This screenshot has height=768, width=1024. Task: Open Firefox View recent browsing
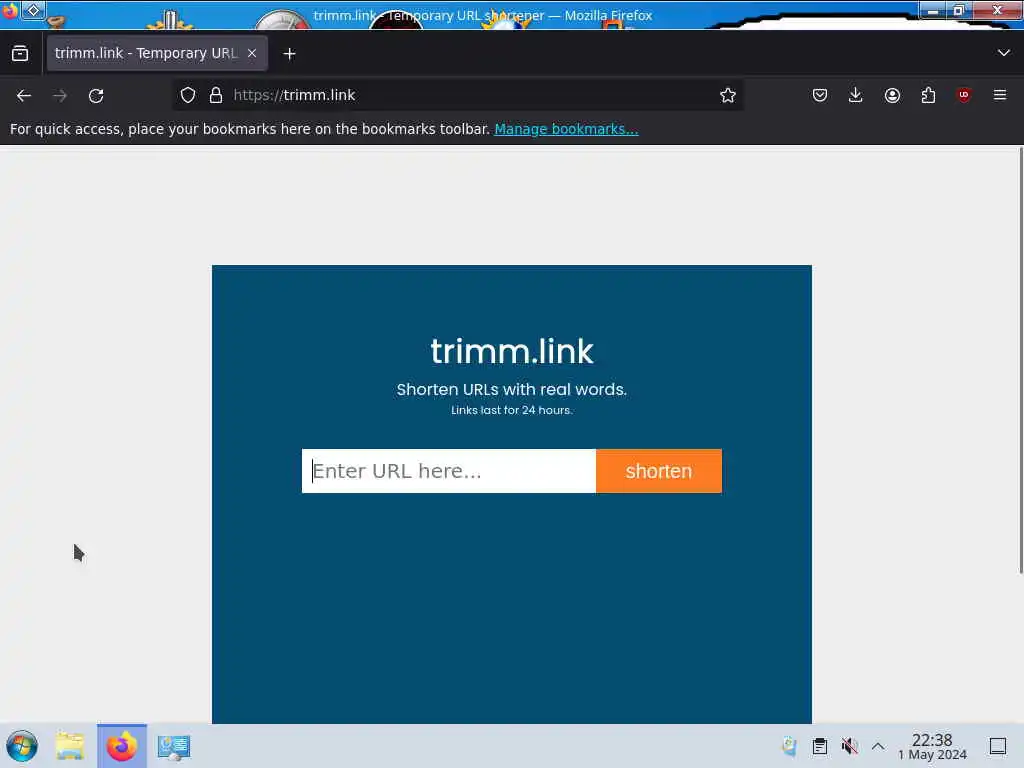click(20, 54)
